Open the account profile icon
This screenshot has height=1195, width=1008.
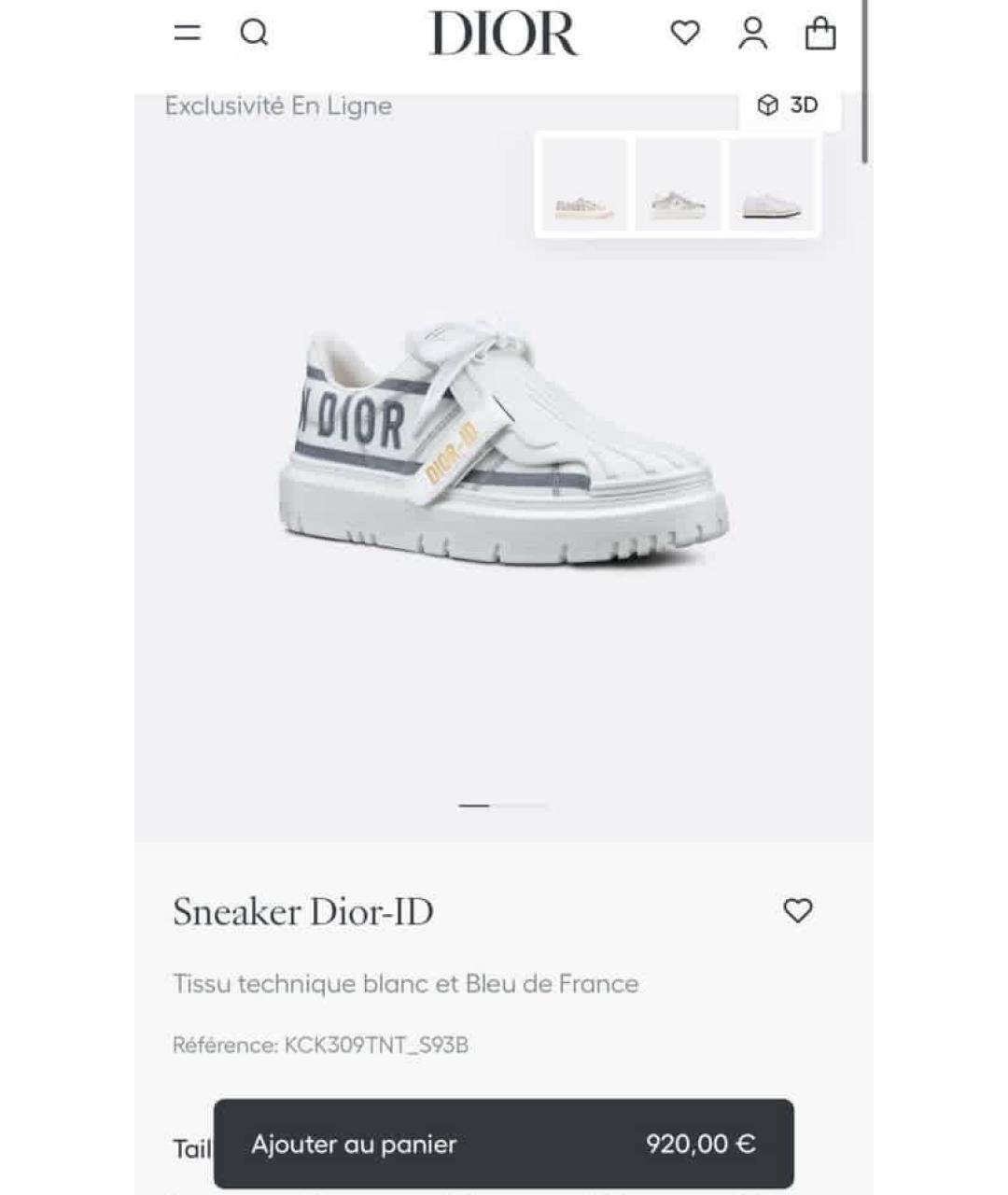[753, 33]
